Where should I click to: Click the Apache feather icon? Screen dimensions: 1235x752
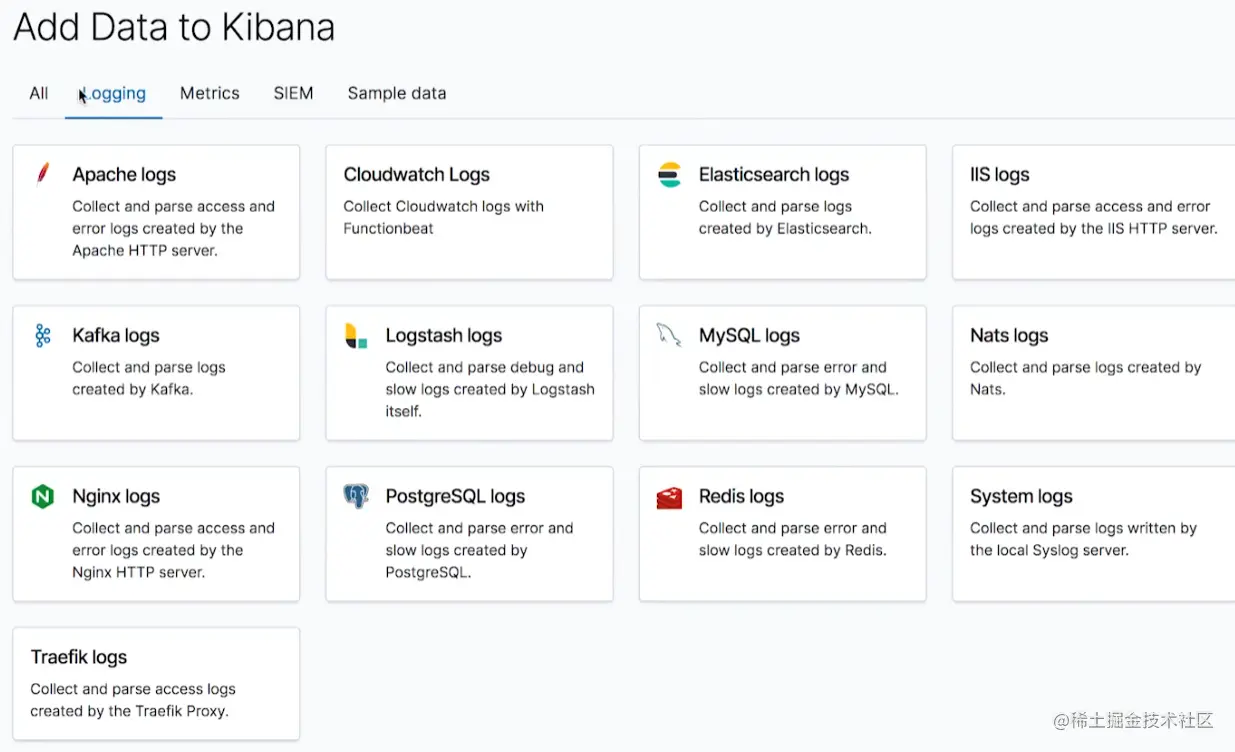(x=42, y=175)
